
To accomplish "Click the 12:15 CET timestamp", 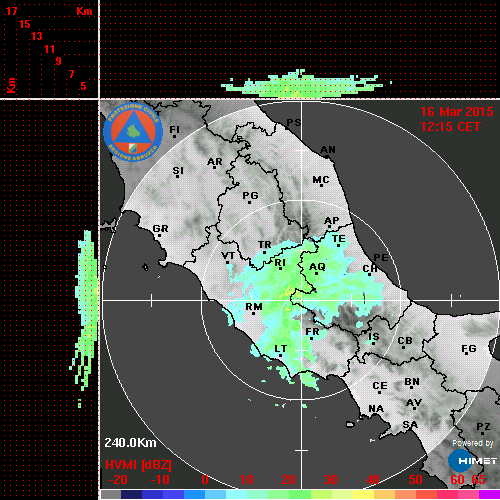I will [x=450, y=127].
